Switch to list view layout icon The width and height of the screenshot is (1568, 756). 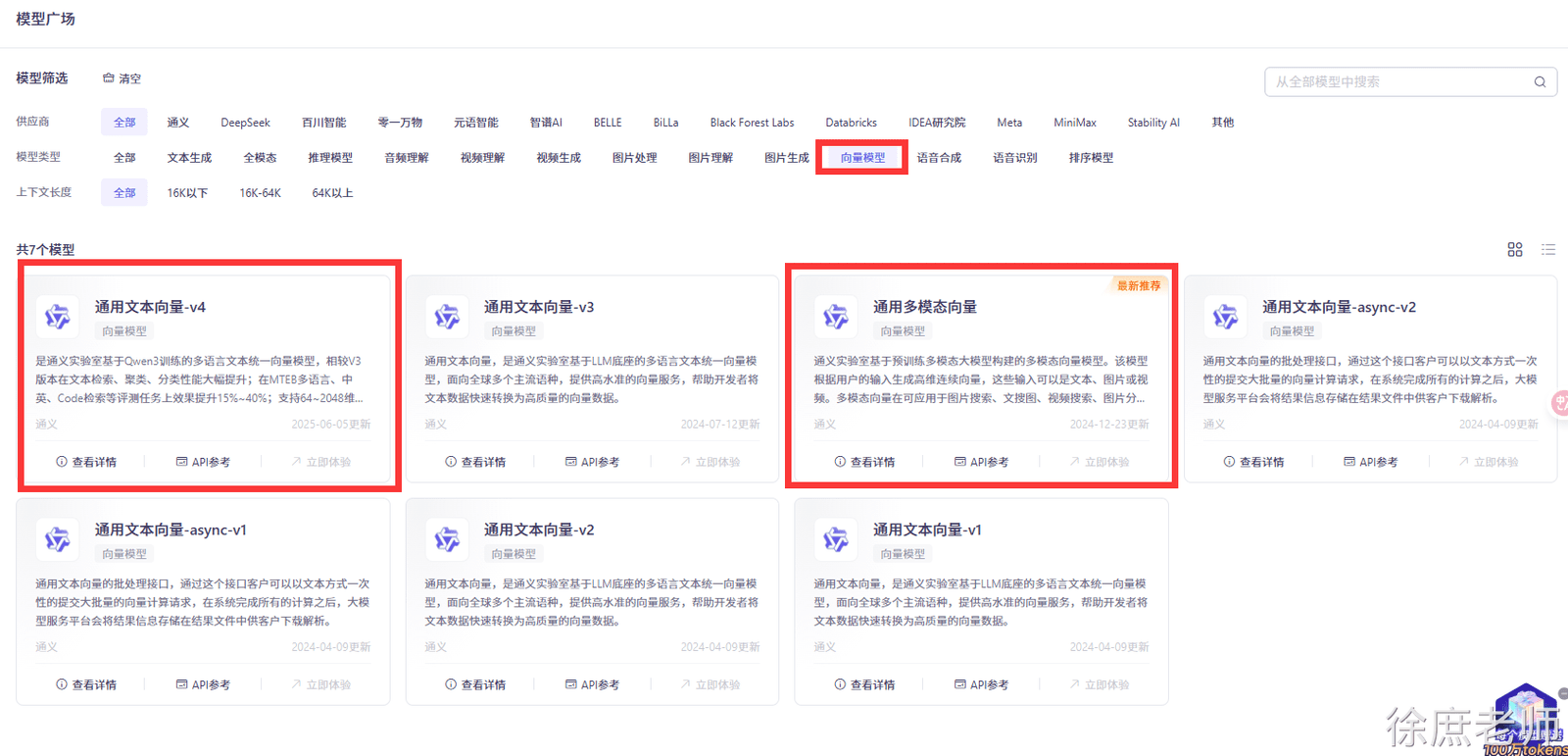point(1548,250)
